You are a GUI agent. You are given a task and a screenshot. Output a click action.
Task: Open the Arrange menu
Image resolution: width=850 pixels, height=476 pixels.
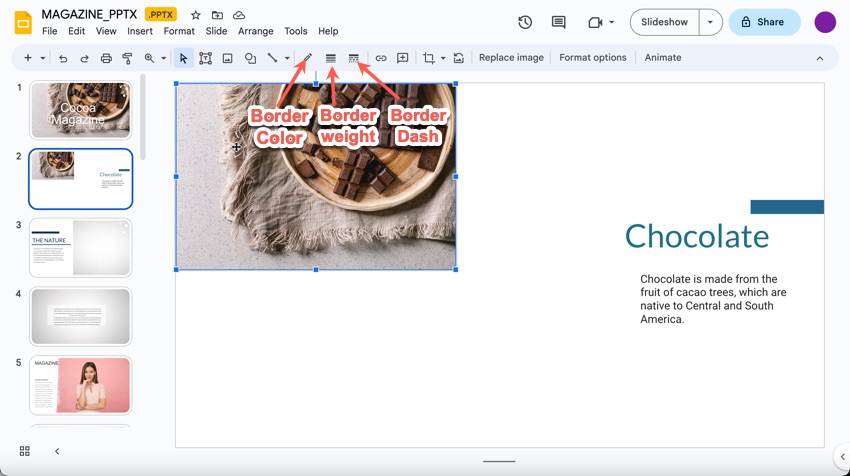[x=255, y=31]
